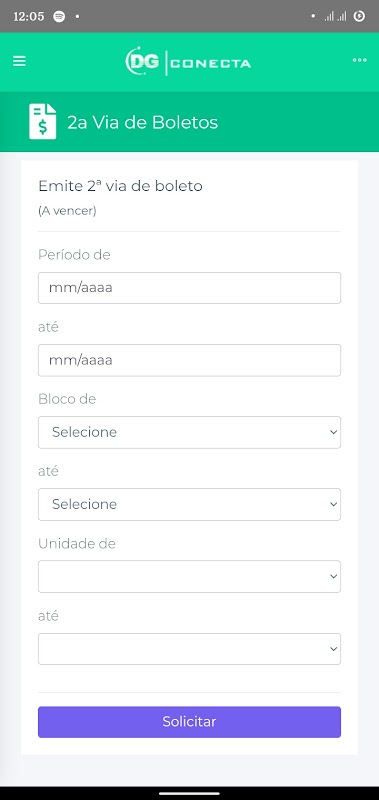Tap the '(A vencer)' subtitle text
Image resolution: width=379 pixels, height=800 pixels.
pos(67,211)
